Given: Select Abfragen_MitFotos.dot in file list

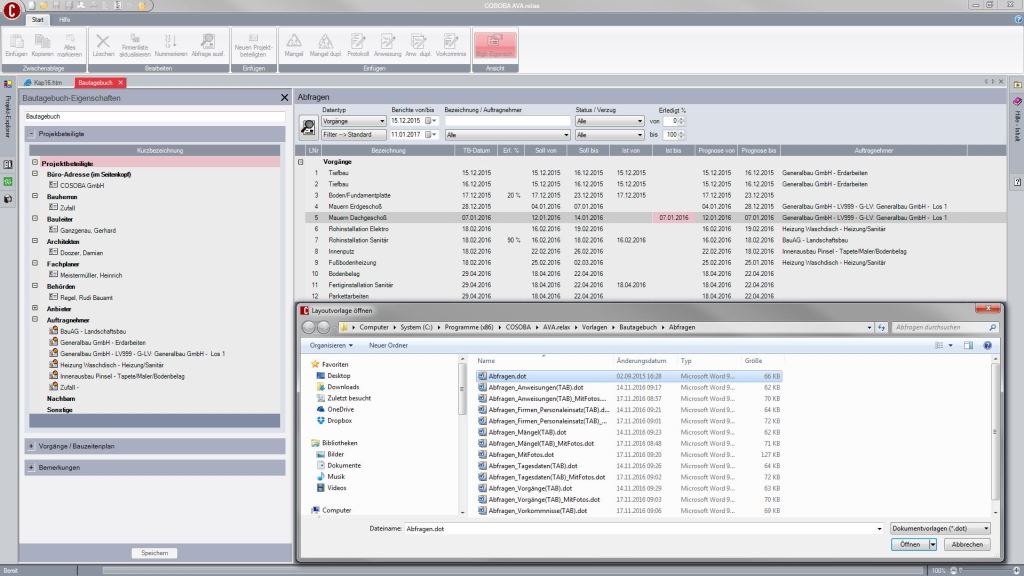Looking at the screenshot, I should [521, 454].
